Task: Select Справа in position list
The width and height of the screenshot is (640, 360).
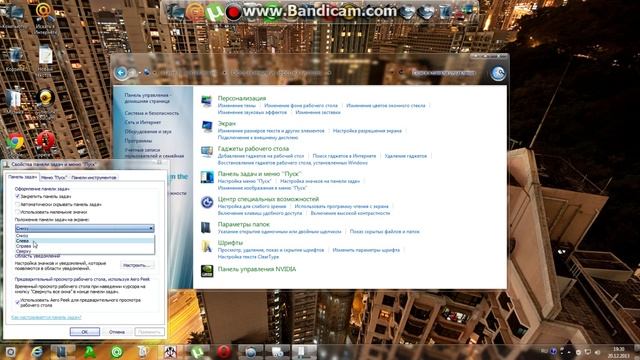Action: 85,246
